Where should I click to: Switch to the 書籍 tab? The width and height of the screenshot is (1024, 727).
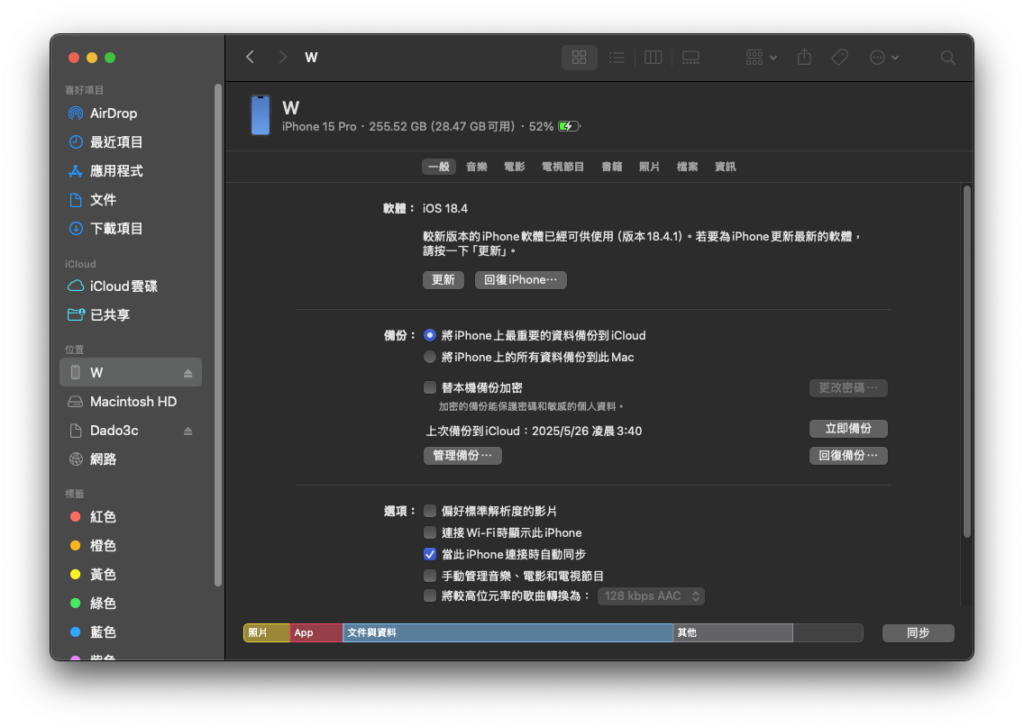[x=612, y=167]
